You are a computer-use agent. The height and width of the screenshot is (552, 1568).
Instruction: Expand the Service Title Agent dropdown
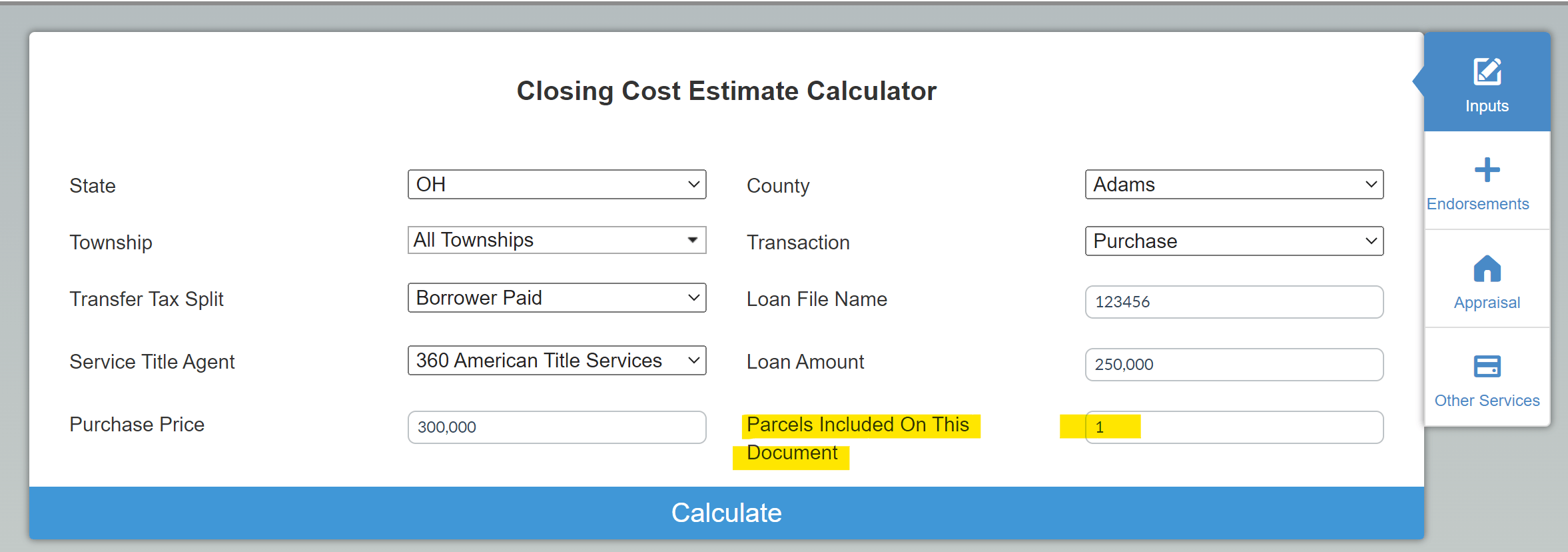(557, 360)
